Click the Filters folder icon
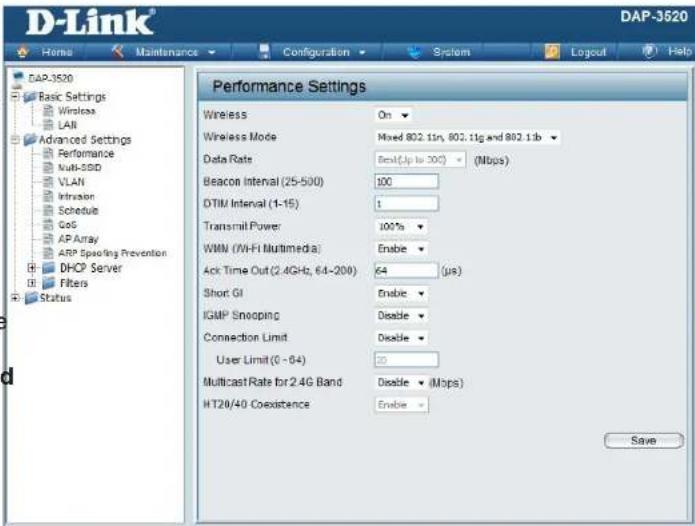 coord(48,283)
